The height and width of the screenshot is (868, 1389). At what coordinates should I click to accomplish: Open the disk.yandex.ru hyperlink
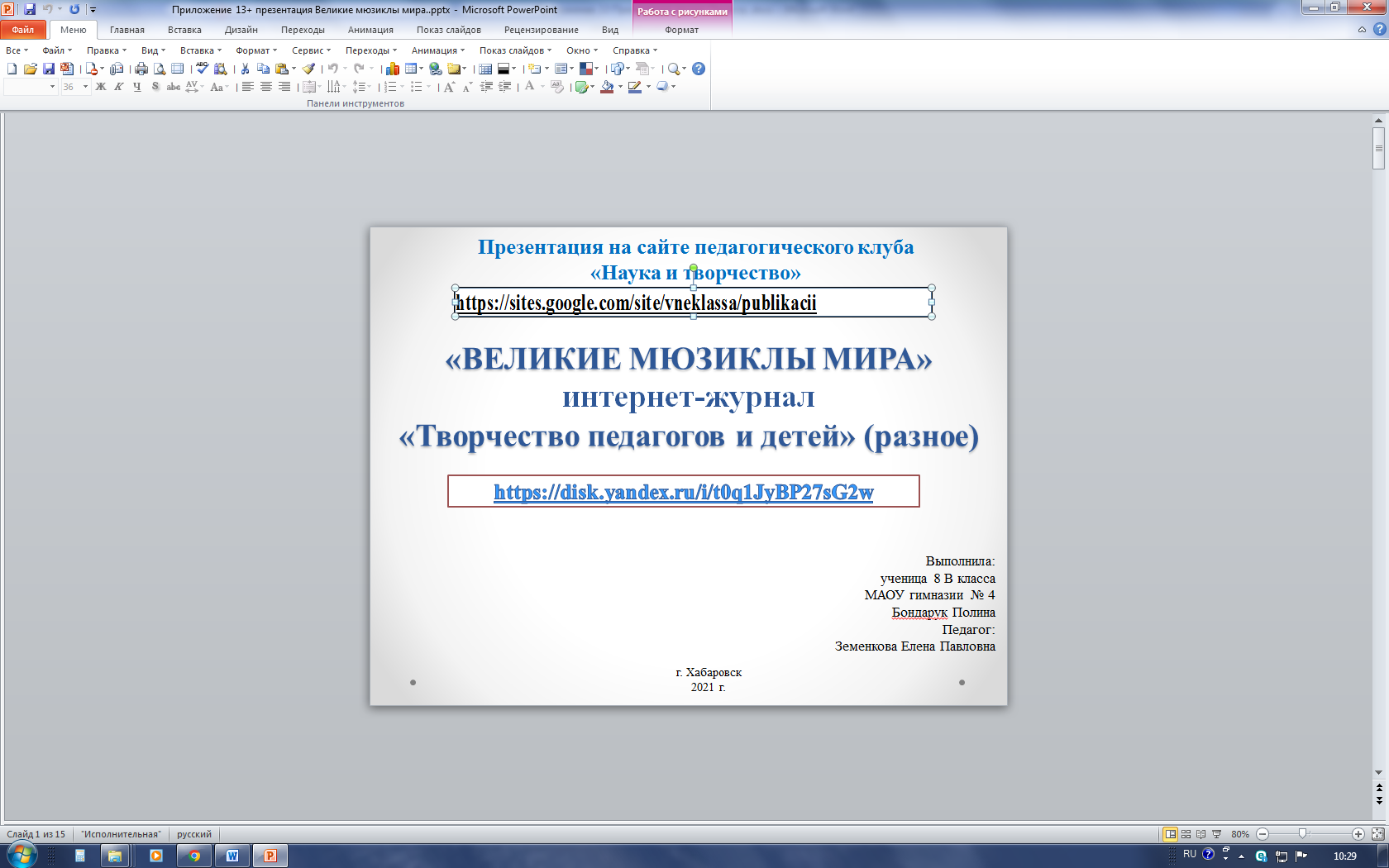coord(683,492)
